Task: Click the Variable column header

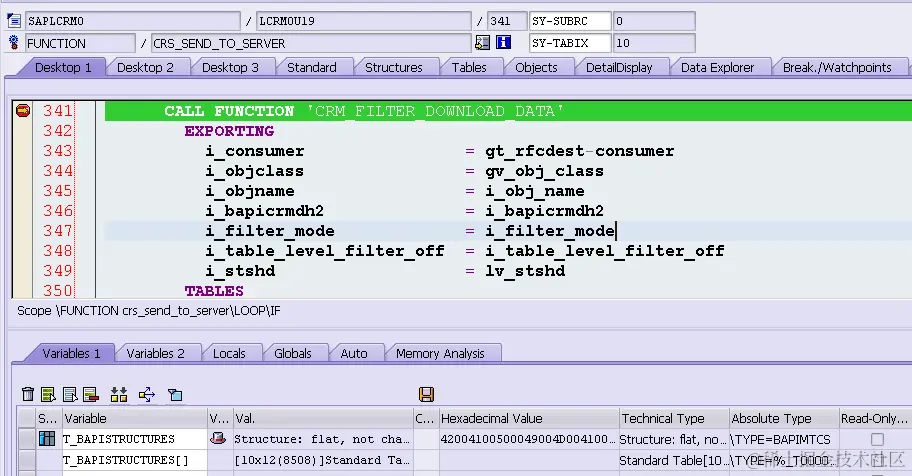Action: 134,418
